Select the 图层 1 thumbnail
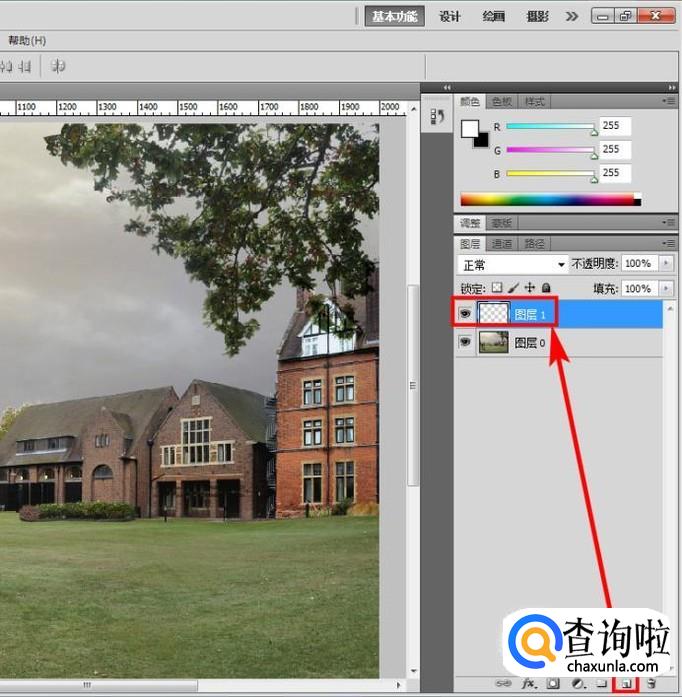This screenshot has width=682, height=697. click(493, 314)
